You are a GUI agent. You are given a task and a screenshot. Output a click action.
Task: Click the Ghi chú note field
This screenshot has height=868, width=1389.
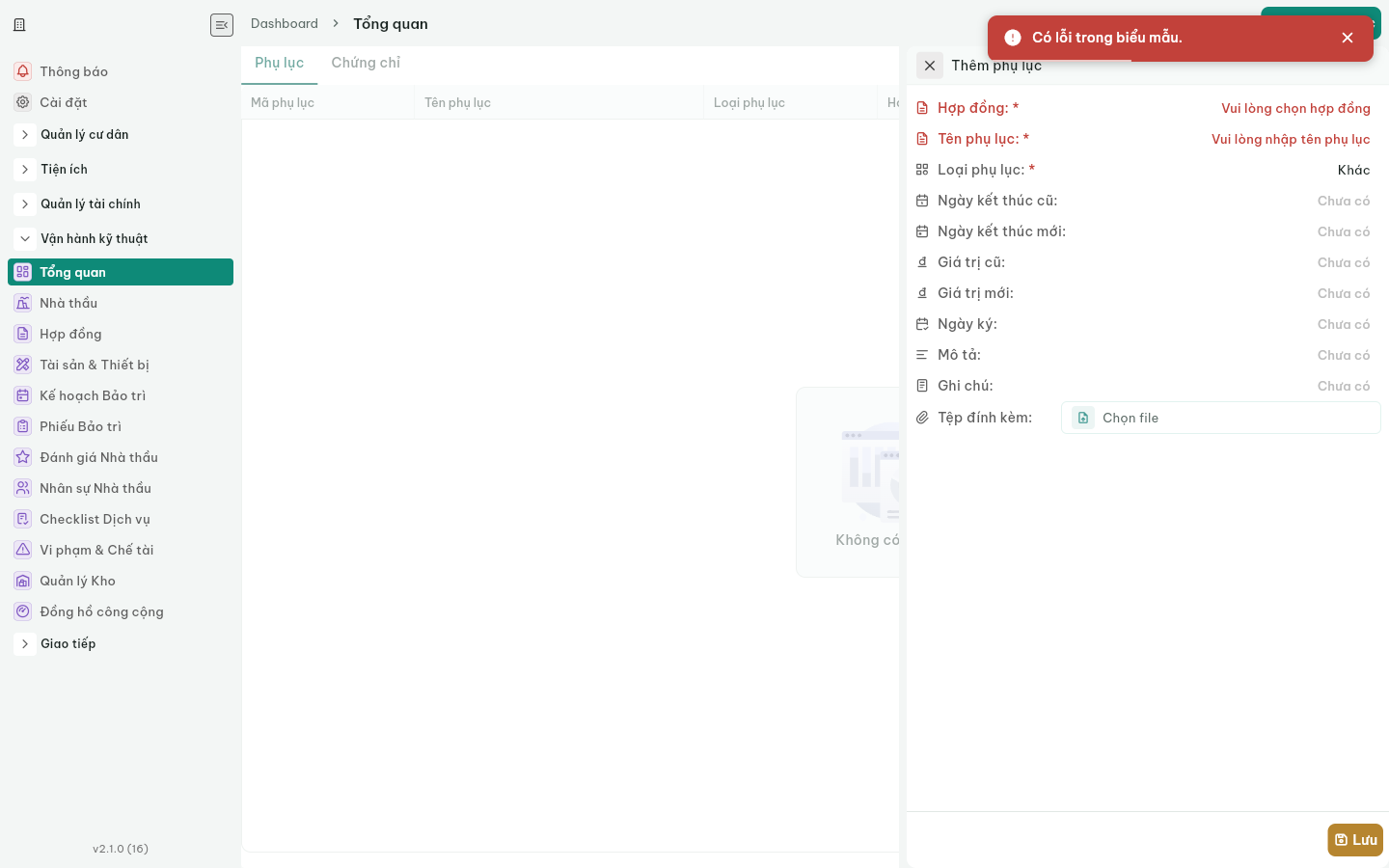coord(1344,386)
